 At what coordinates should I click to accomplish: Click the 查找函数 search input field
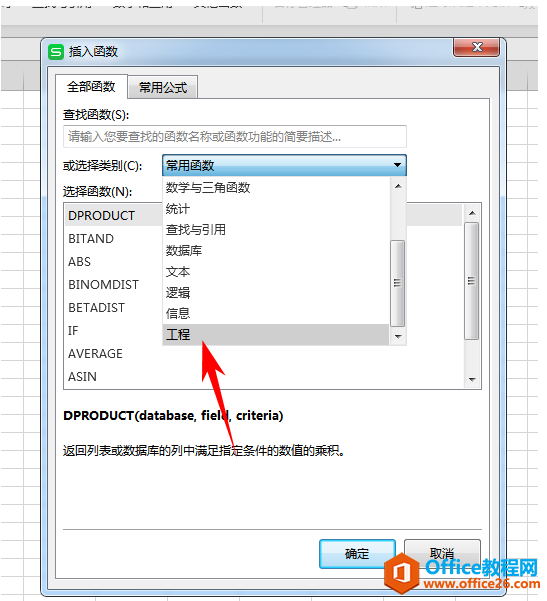235,136
